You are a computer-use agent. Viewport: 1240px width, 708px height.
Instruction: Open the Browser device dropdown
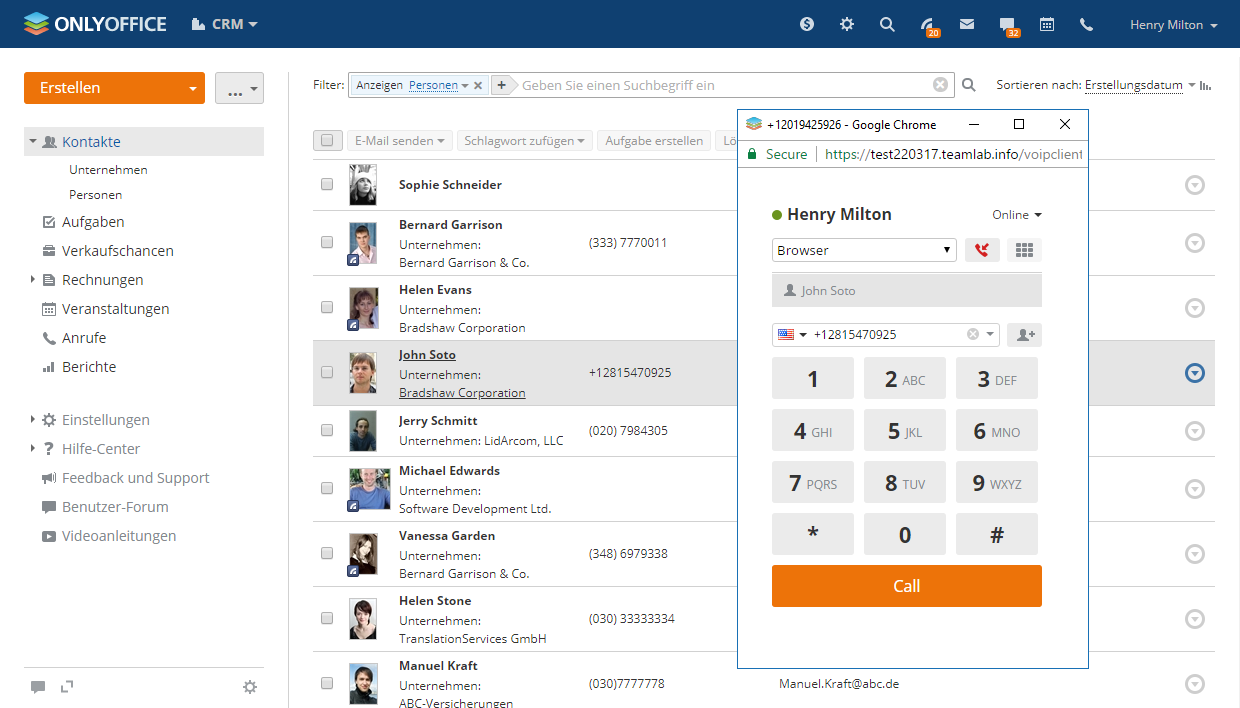pos(864,250)
